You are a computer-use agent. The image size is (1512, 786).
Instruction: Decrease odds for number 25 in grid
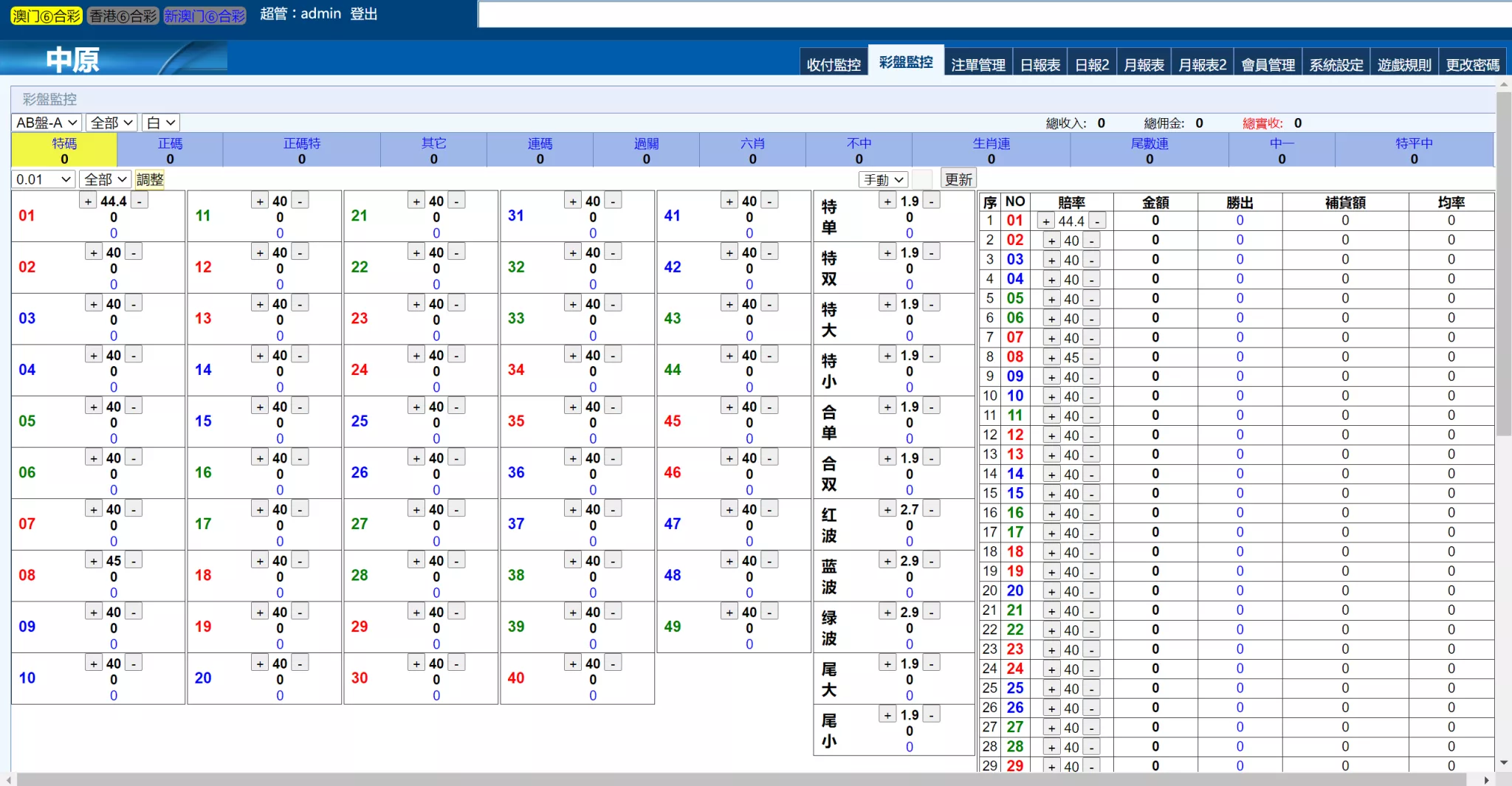click(456, 407)
